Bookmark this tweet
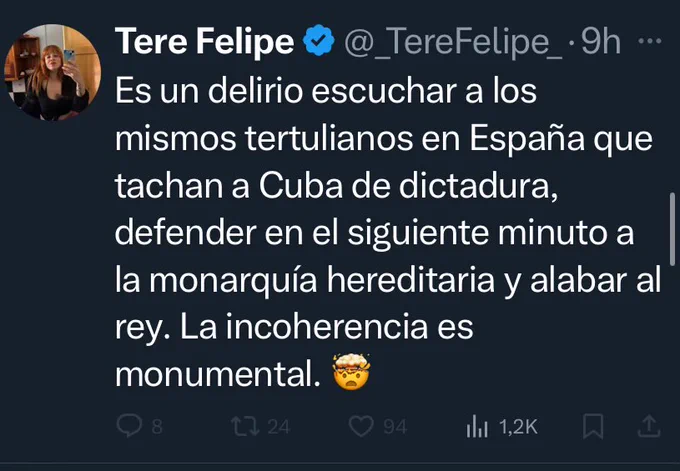The height and width of the screenshot is (471, 680). 593,426
